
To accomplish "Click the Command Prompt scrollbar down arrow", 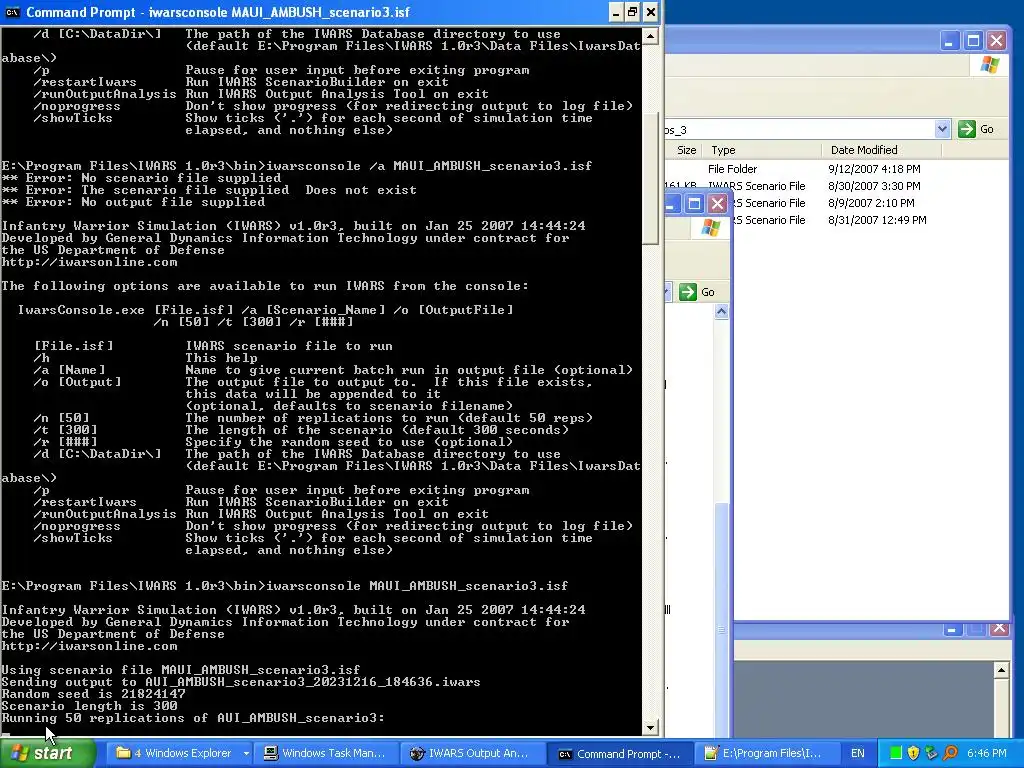I will pos(650,727).
